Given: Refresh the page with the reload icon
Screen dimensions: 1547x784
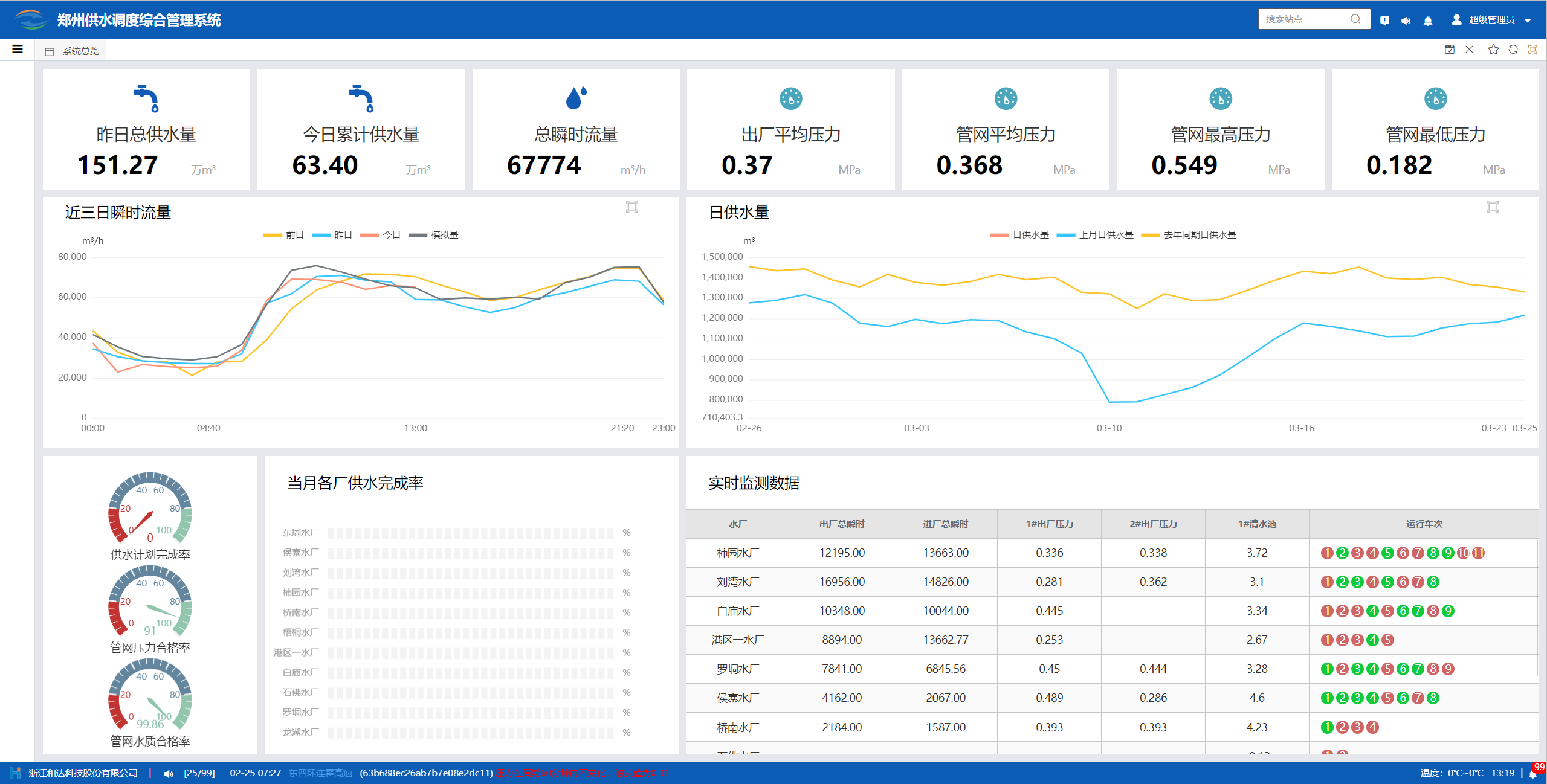Looking at the screenshot, I should coord(1513,50).
